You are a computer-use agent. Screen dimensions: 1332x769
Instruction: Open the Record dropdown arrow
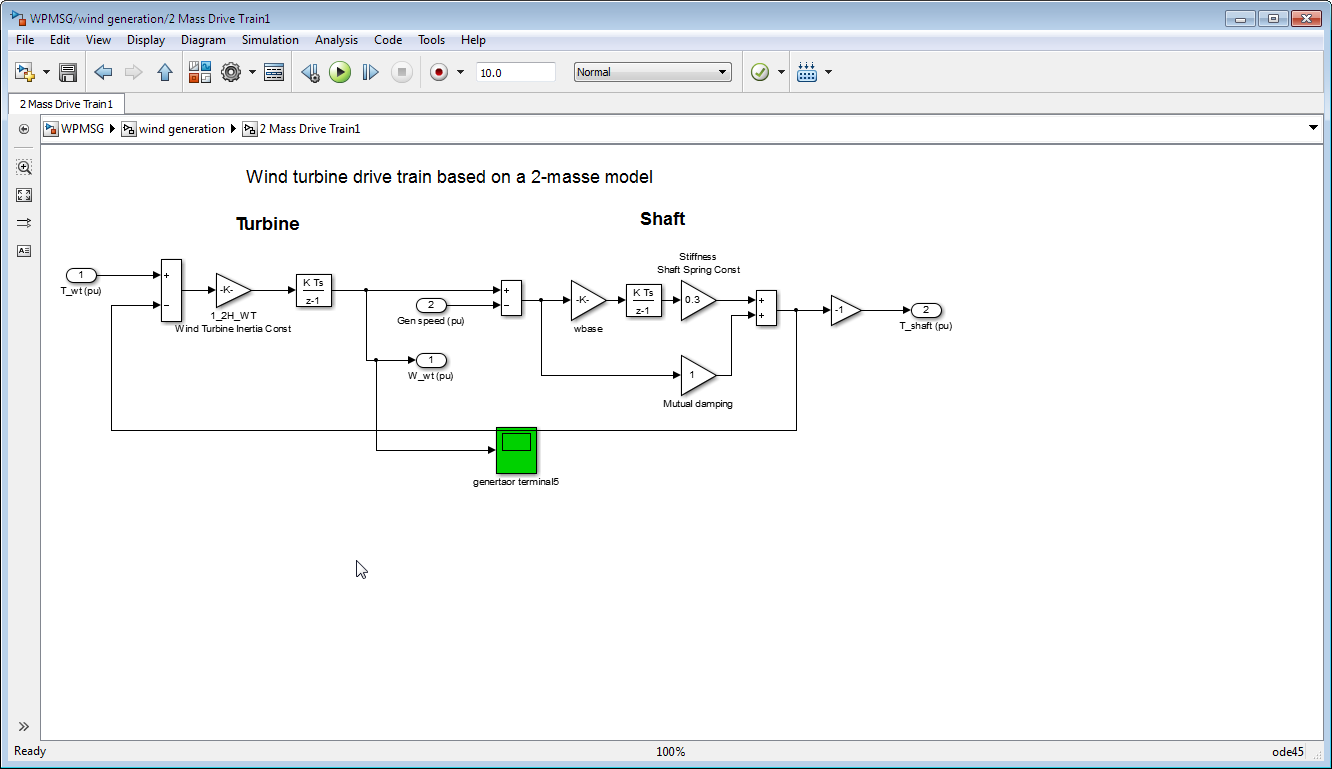461,72
